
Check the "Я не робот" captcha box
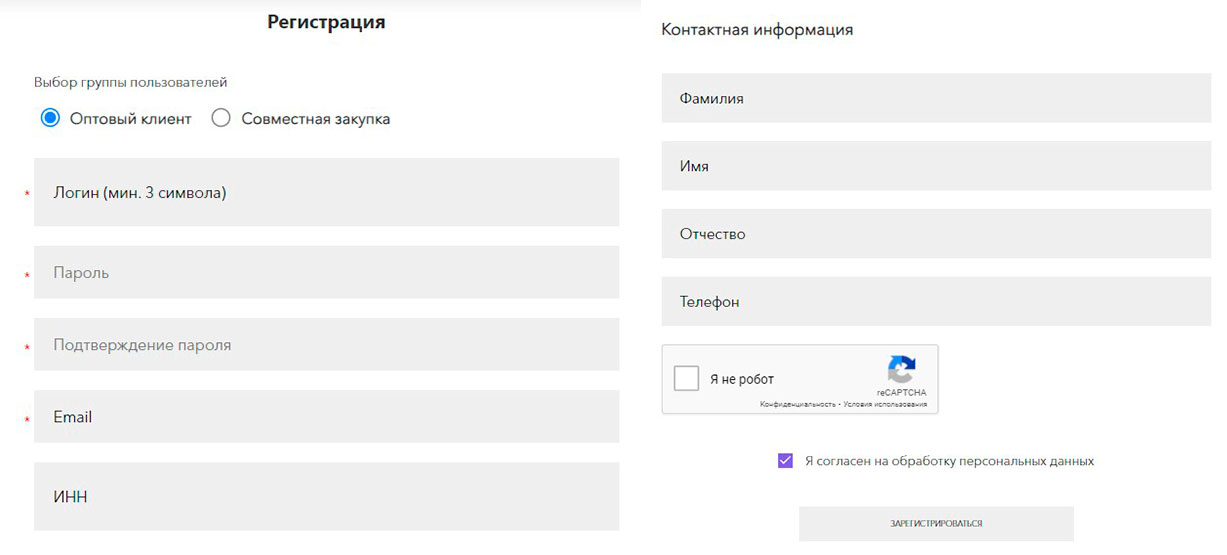(x=686, y=378)
